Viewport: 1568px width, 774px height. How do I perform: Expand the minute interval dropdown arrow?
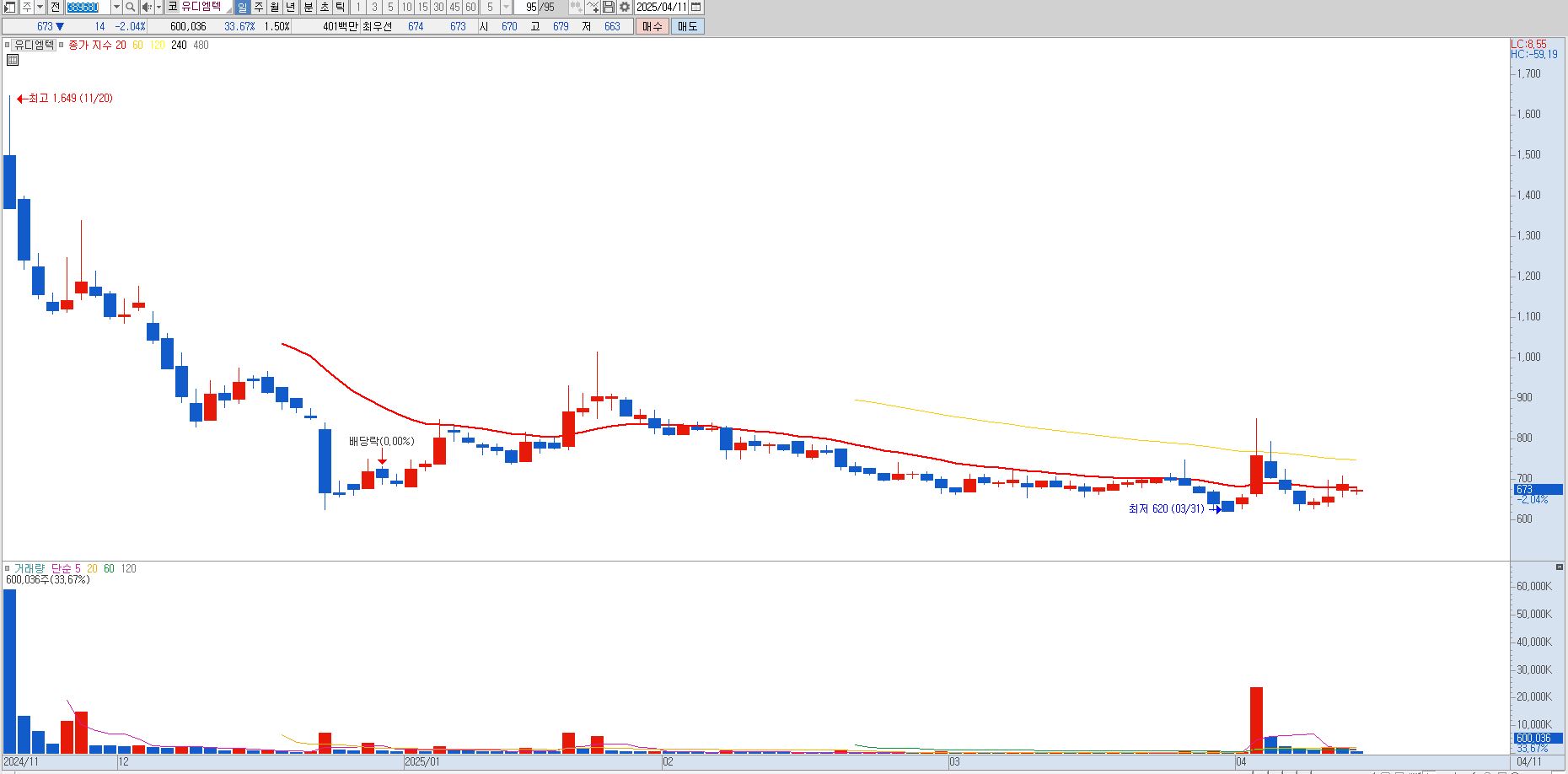(x=506, y=7)
